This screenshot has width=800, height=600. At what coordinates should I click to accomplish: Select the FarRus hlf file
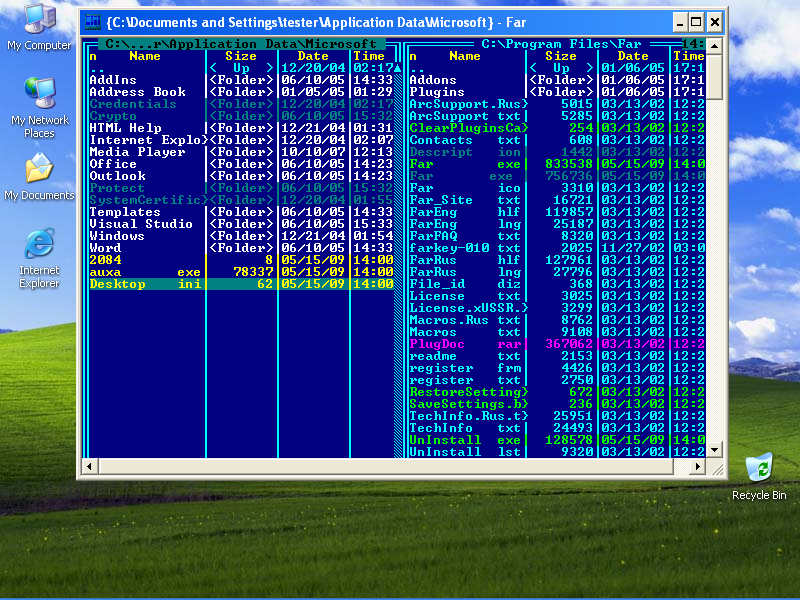pyautogui.click(x=557, y=260)
